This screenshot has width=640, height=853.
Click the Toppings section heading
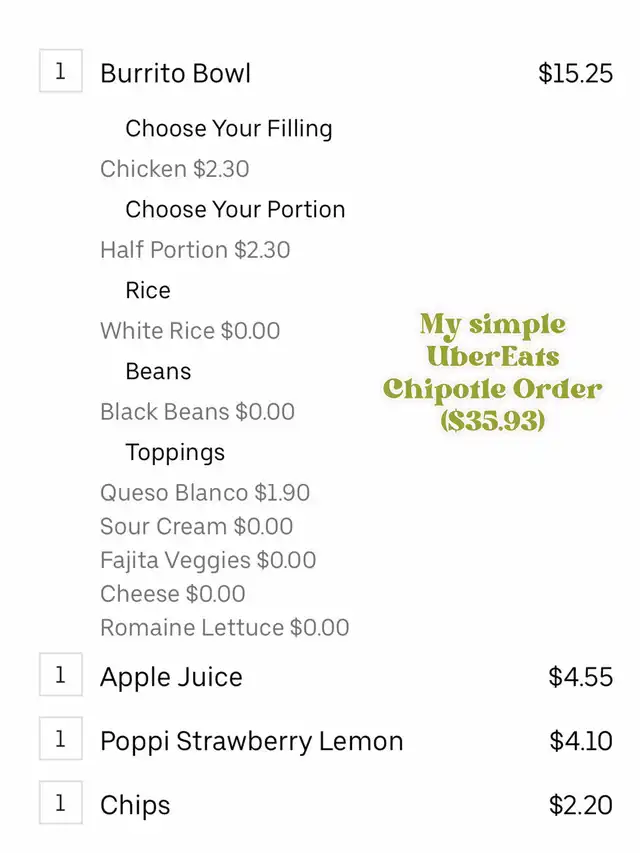click(175, 453)
